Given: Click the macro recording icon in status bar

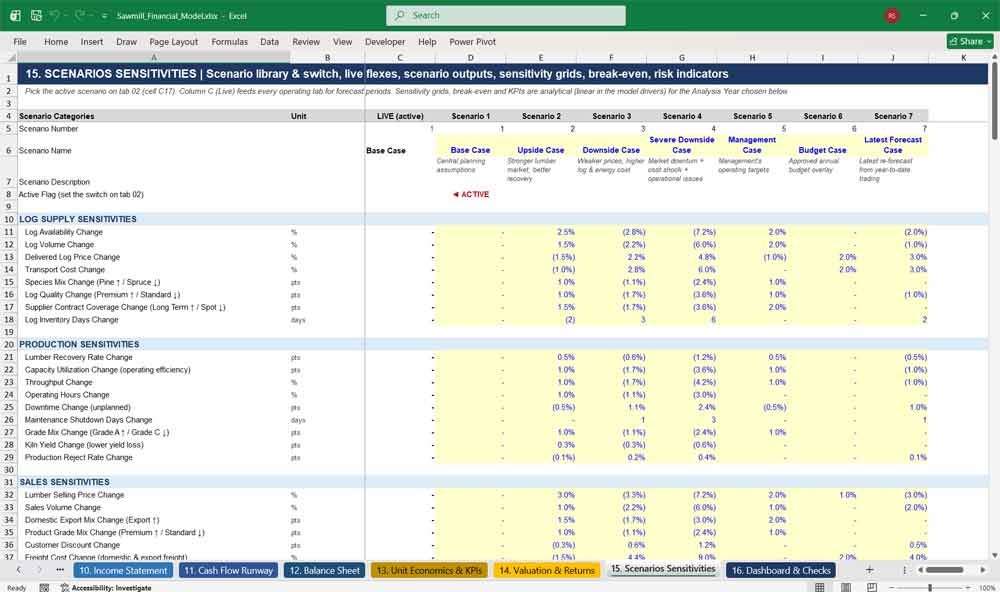Looking at the screenshot, I should coord(44,588).
